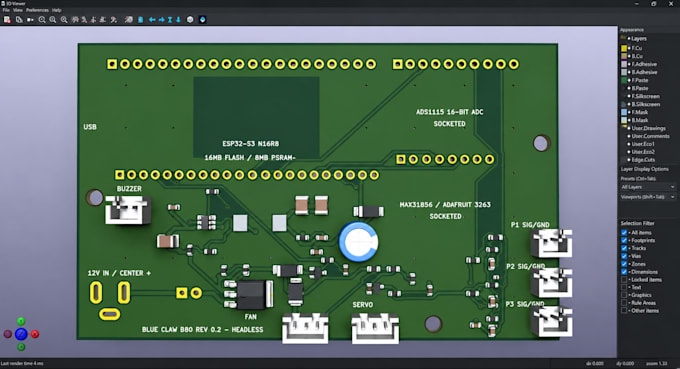Rotate Y clockwise toolbar icon
The image size is (680, 369).
pyautogui.click(x=93, y=20)
